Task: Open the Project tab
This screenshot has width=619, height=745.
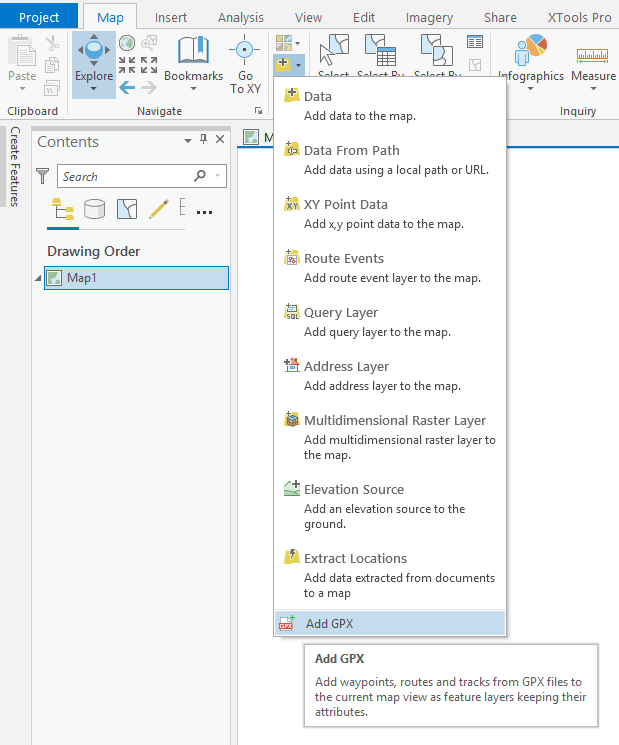Action: coord(38,17)
